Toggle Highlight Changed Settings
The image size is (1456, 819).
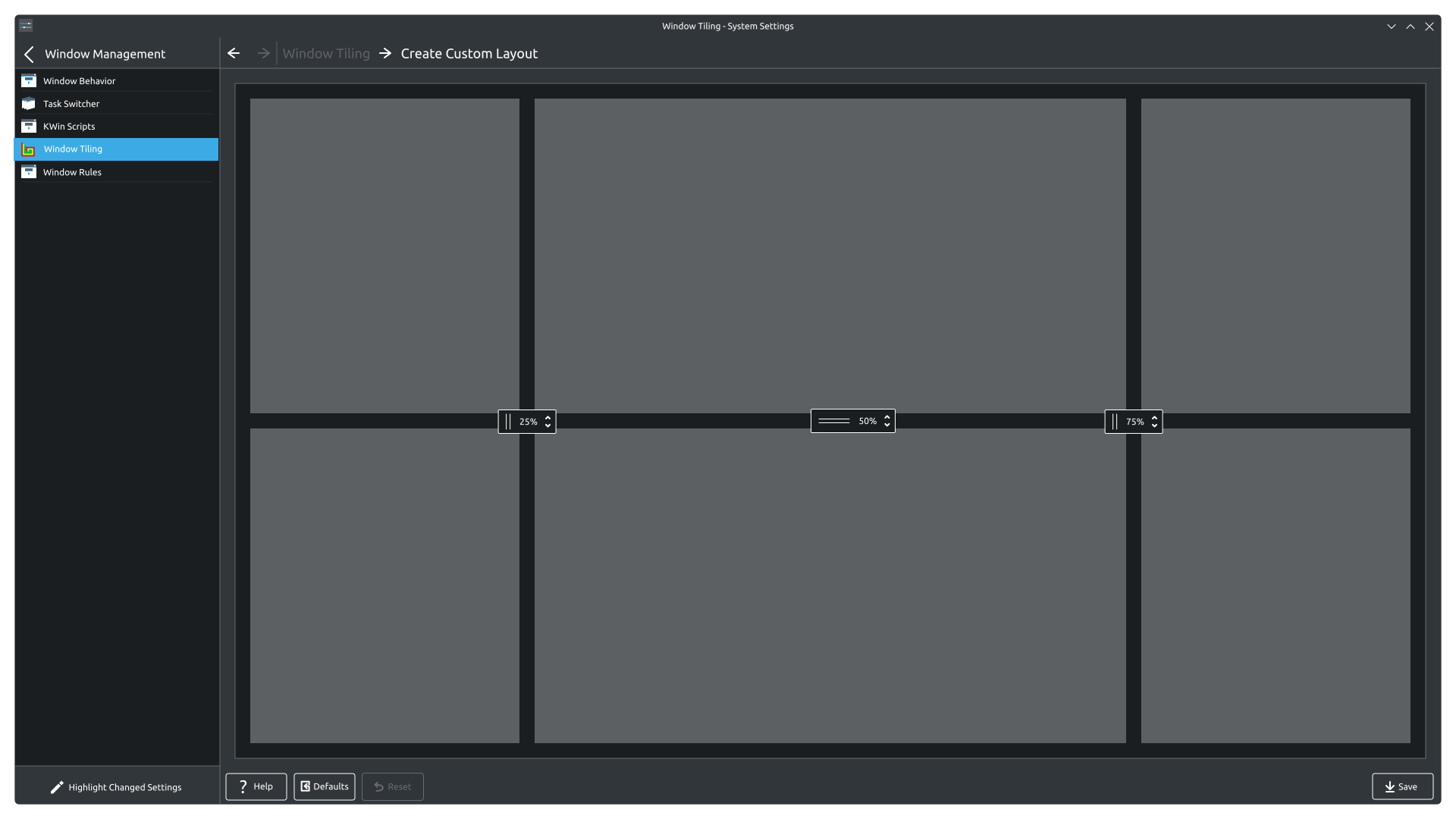115,786
